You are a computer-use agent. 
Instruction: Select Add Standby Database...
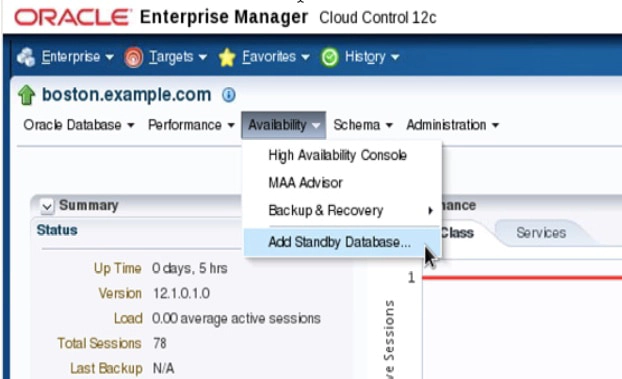(342, 242)
